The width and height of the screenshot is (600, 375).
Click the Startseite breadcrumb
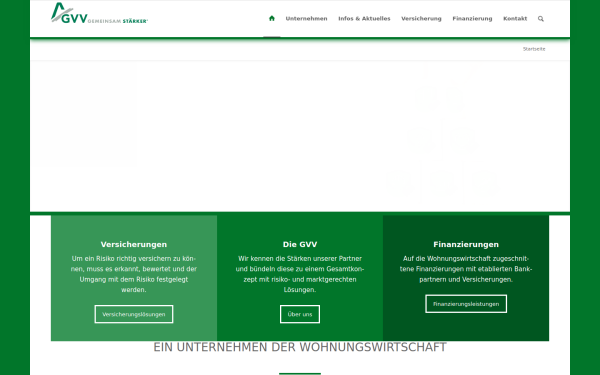click(x=534, y=49)
